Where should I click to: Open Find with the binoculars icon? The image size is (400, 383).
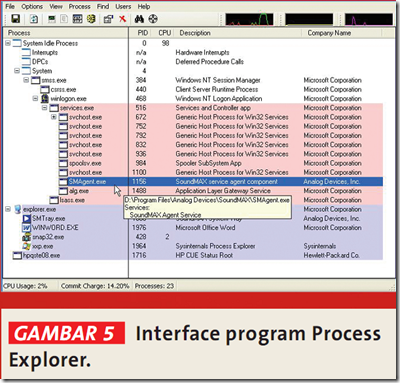pyautogui.click(x=139, y=19)
